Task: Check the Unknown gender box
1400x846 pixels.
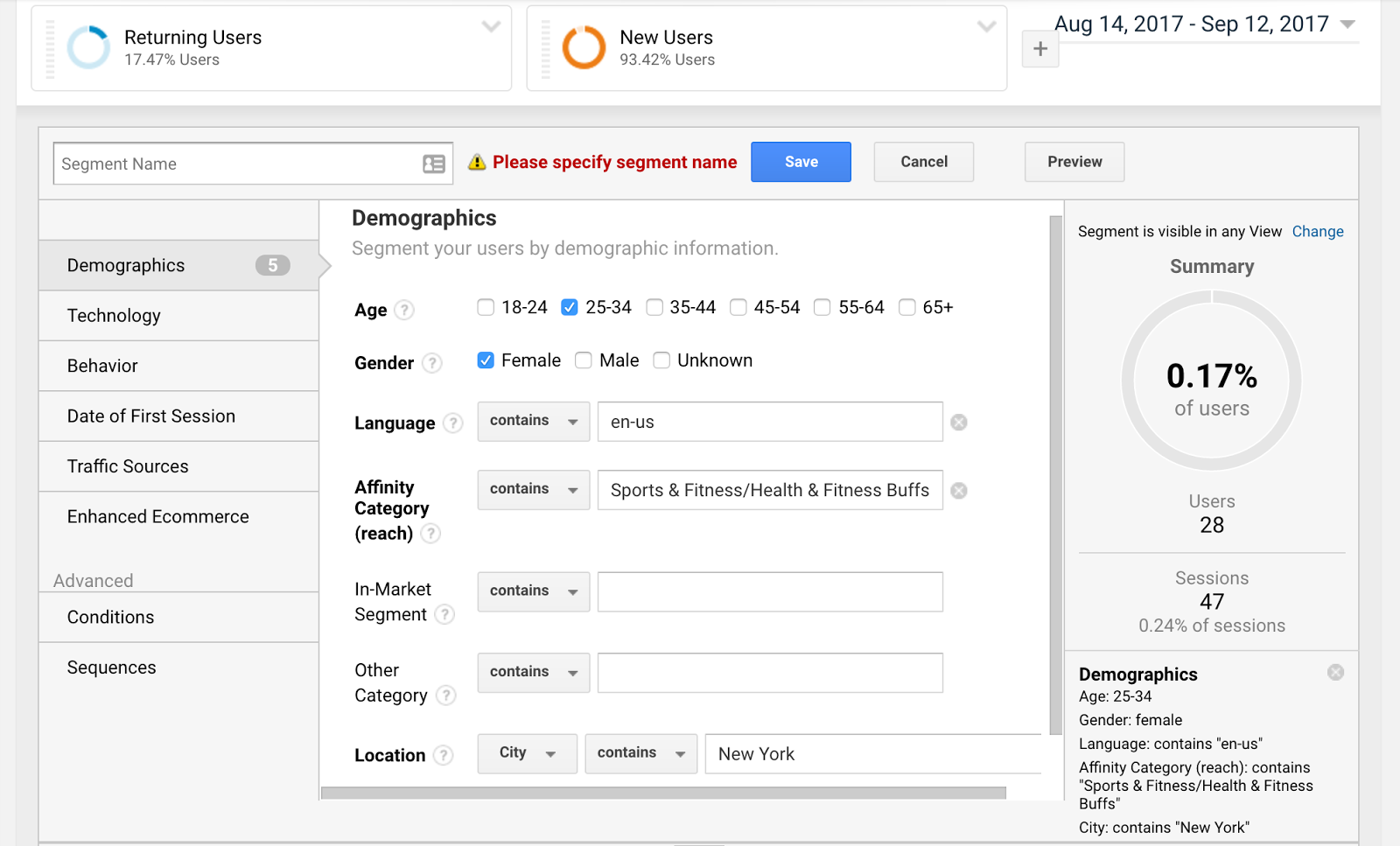Action: 661,360
